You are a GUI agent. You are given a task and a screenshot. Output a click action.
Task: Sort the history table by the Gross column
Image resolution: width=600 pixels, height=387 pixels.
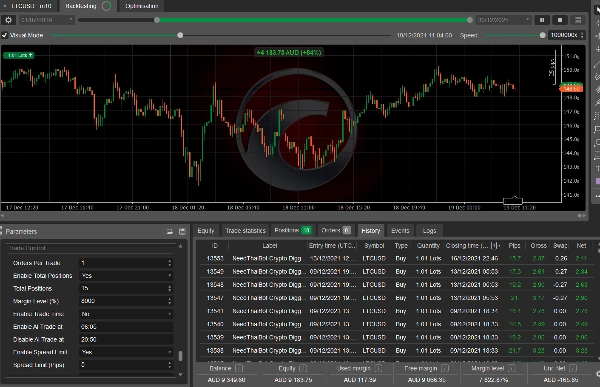pyautogui.click(x=538, y=245)
